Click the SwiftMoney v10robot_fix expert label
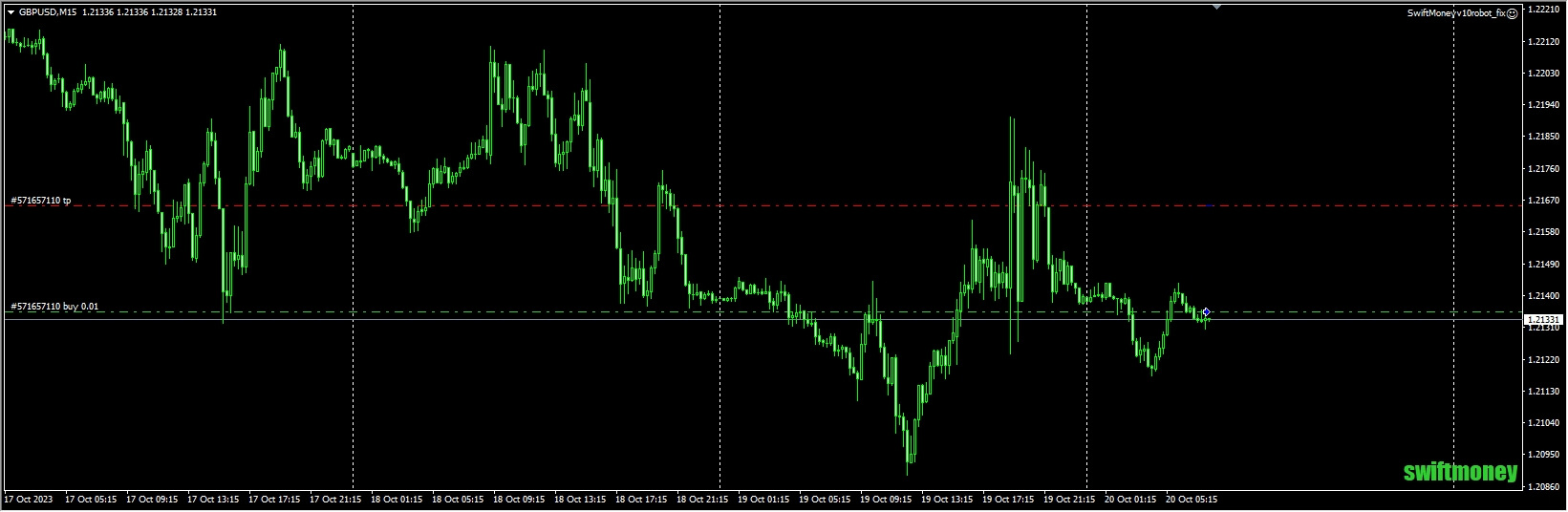1568x512 pixels. (x=1456, y=13)
